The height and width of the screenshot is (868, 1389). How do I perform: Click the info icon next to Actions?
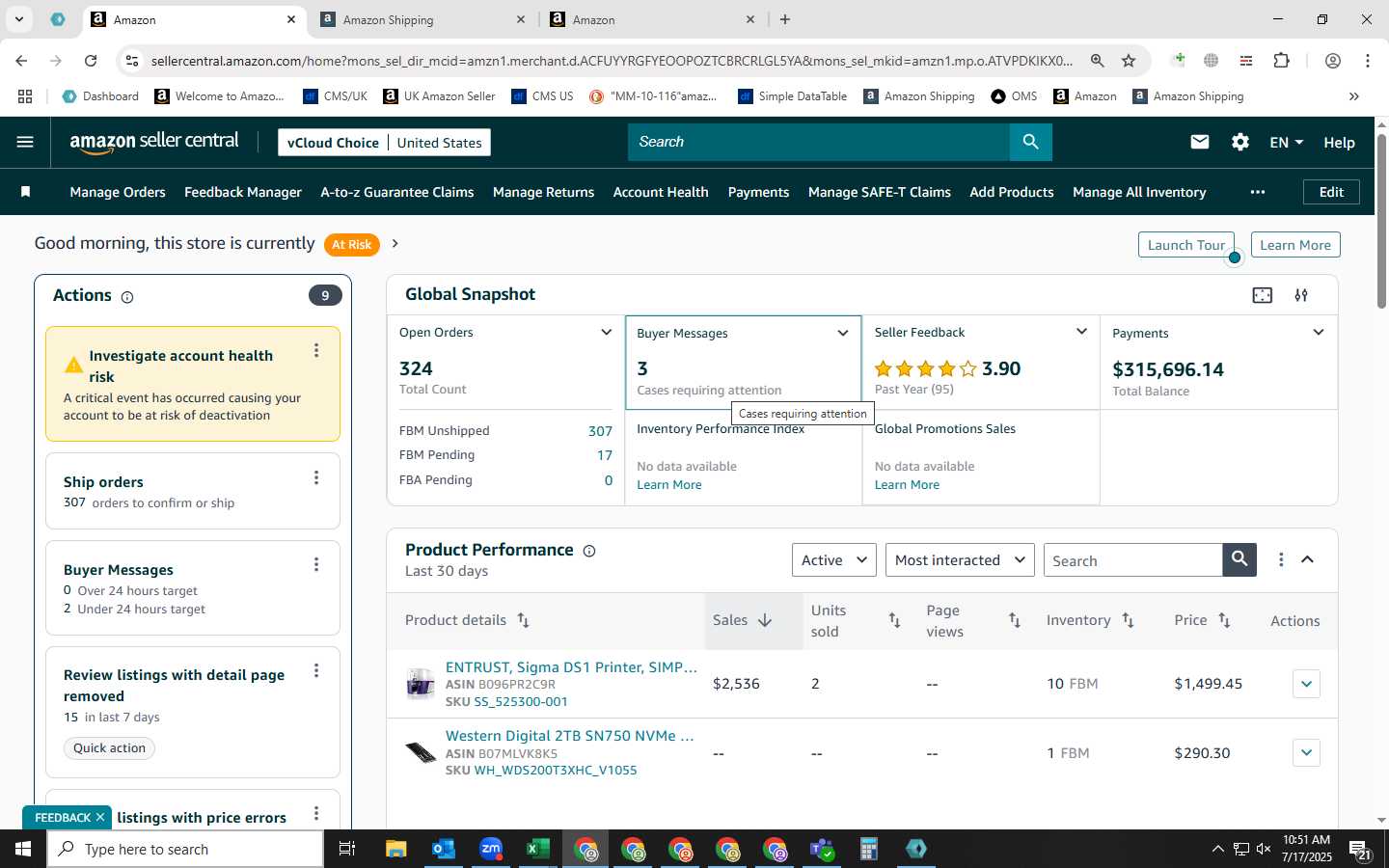pos(127,297)
